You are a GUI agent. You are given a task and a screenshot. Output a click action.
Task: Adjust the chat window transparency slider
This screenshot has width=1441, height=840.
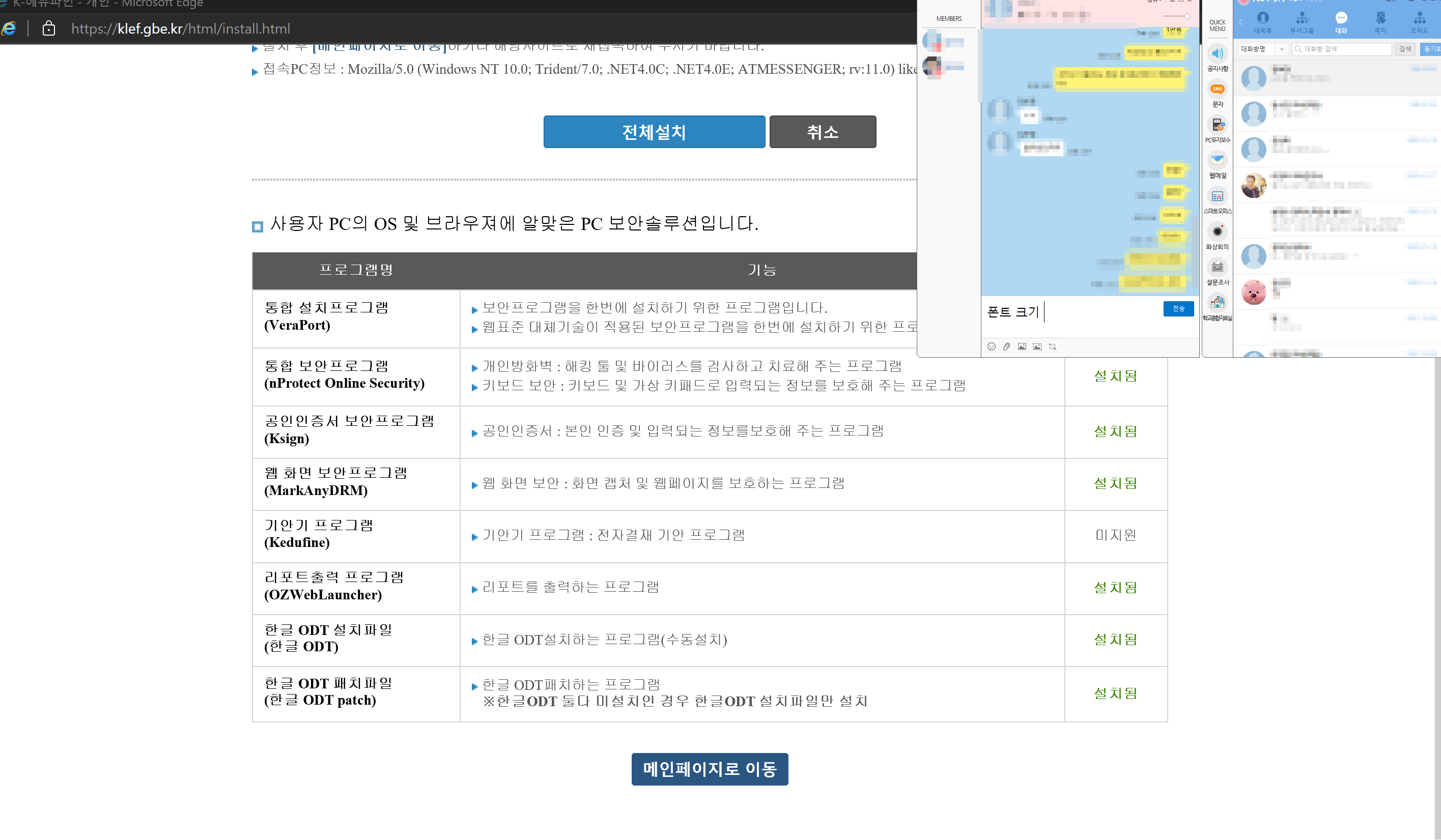1186,17
